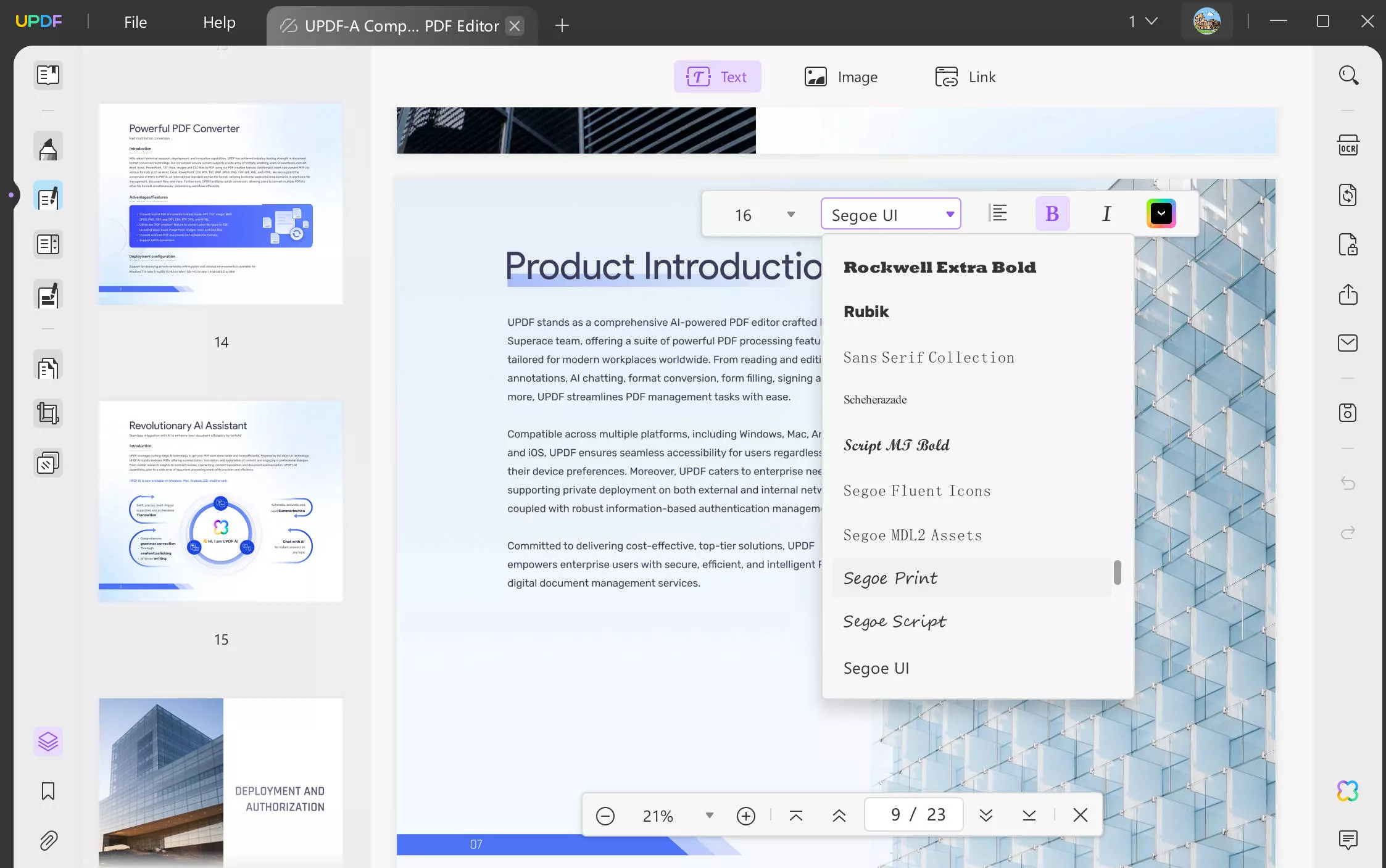Click the font list scrollbar handle
Viewport: 1386px width, 868px height.
coord(1117,572)
